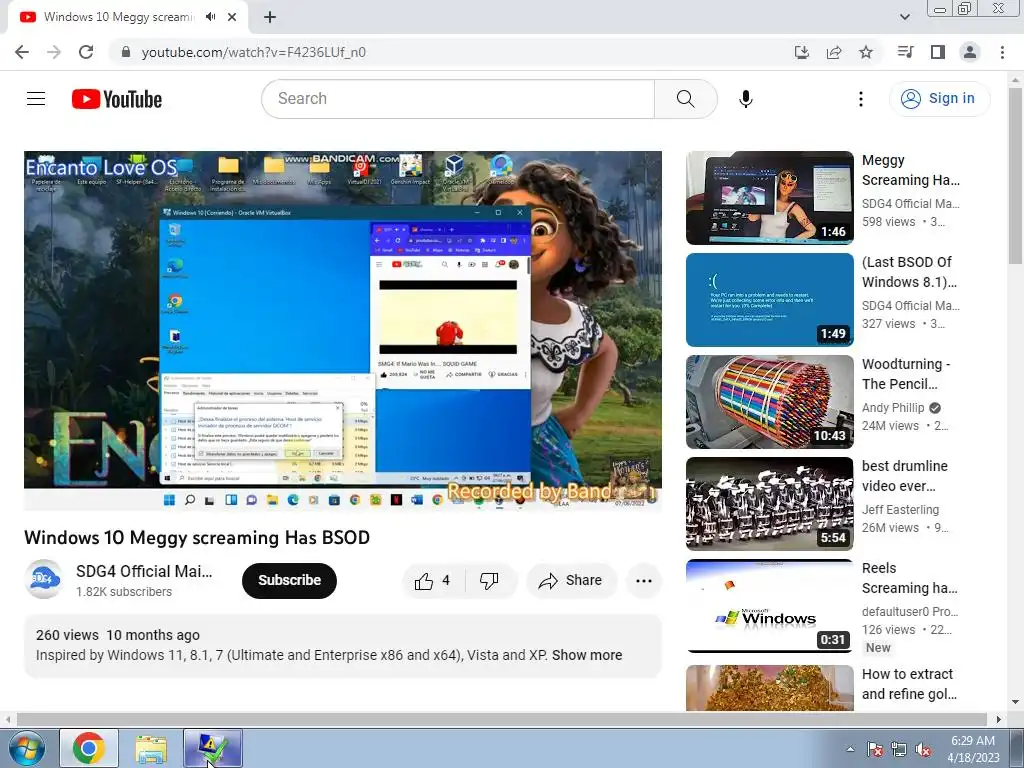Open the Woodturning pencil video thumbnail

click(x=769, y=402)
